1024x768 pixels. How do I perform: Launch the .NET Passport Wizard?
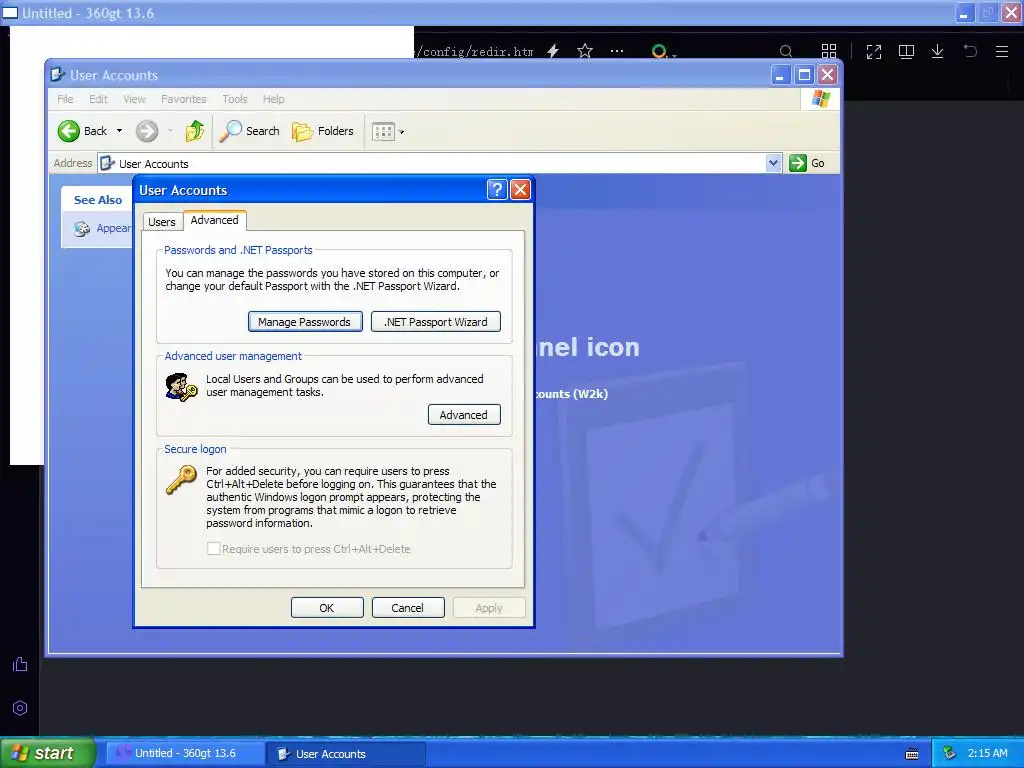[436, 321]
